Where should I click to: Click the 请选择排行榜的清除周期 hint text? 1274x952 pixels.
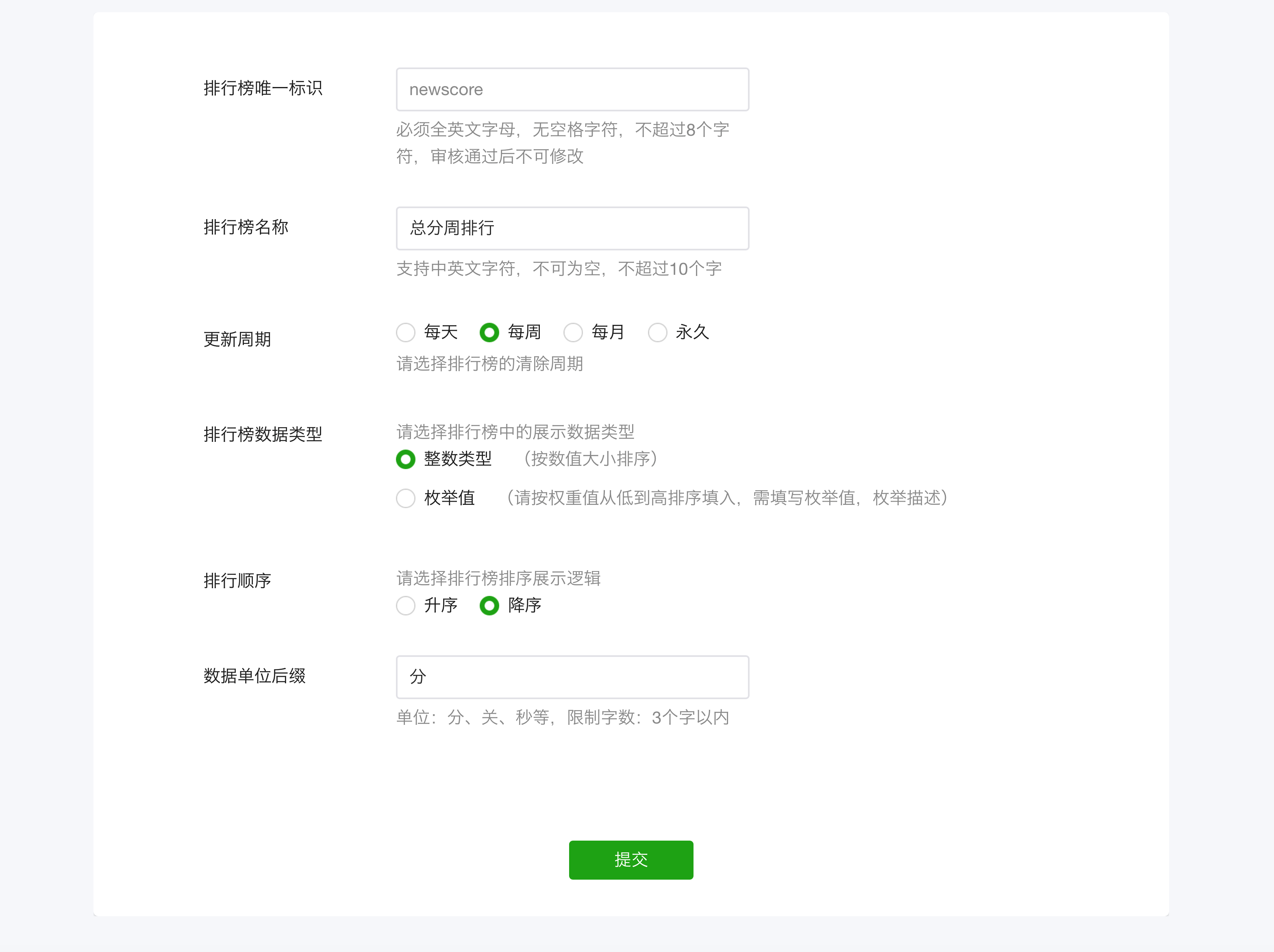[489, 363]
